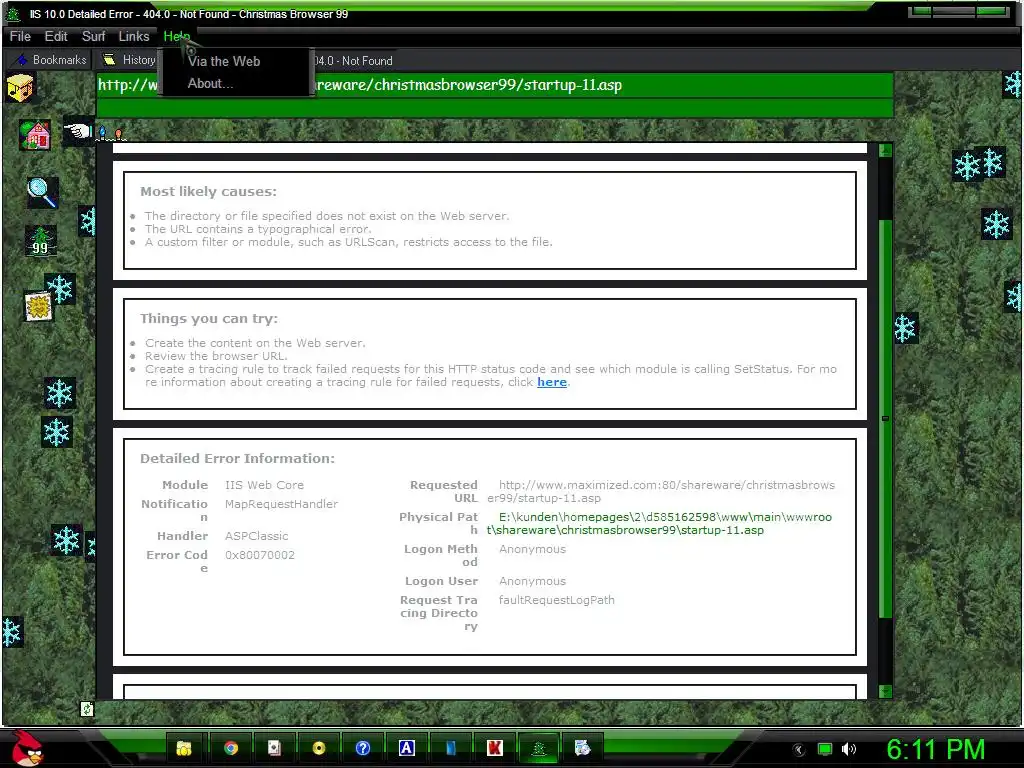Click the Requested URL value text
Screen dimensions: 1024x768
[661, 492]
